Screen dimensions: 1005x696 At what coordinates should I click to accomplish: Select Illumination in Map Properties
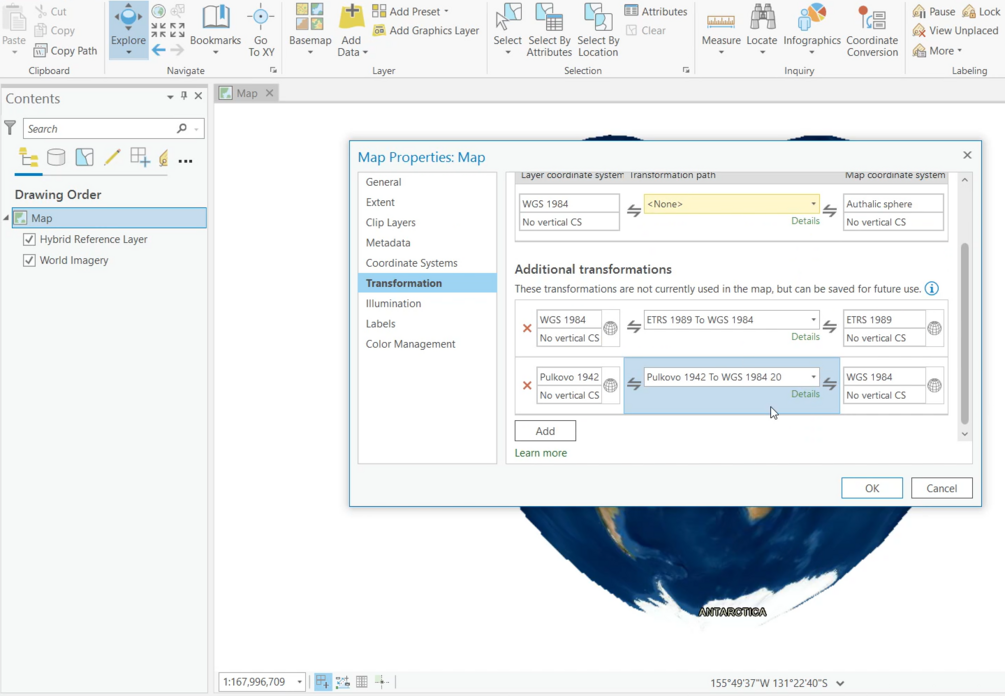pos(393,303)
